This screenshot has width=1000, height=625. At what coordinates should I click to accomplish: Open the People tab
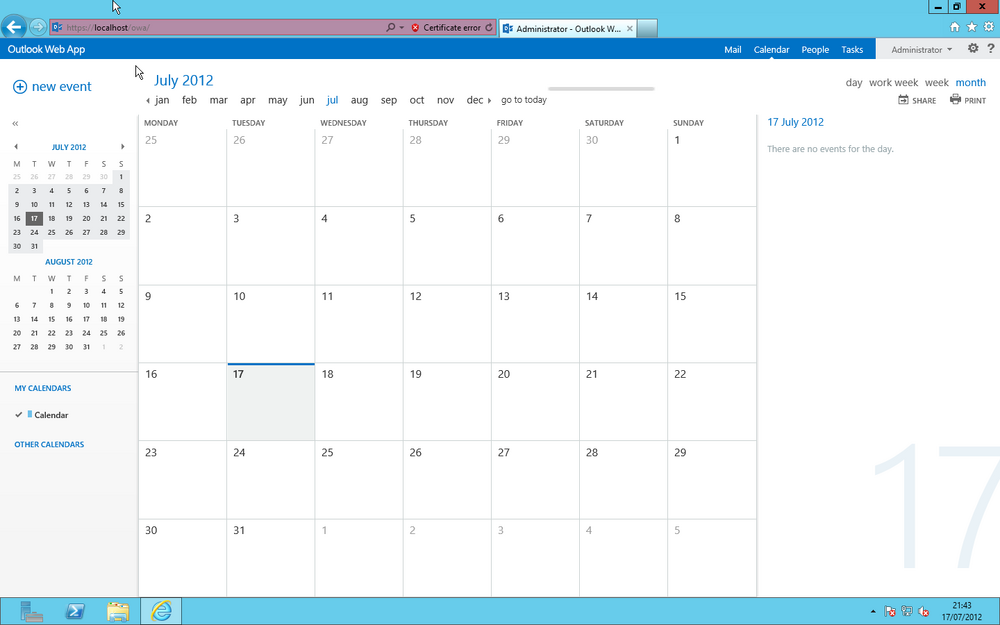[815, 49]
